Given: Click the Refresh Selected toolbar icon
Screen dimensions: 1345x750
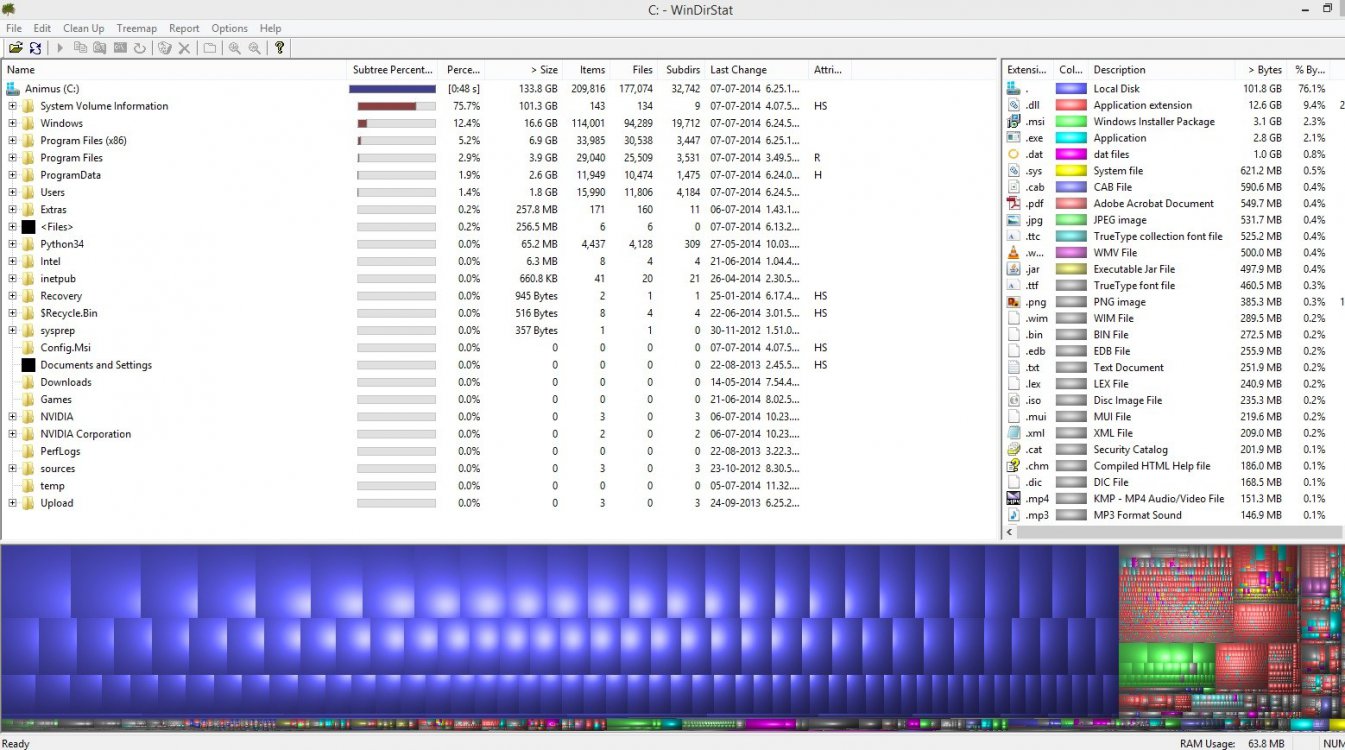Looking at the screenshot, I should click(140, 48).
